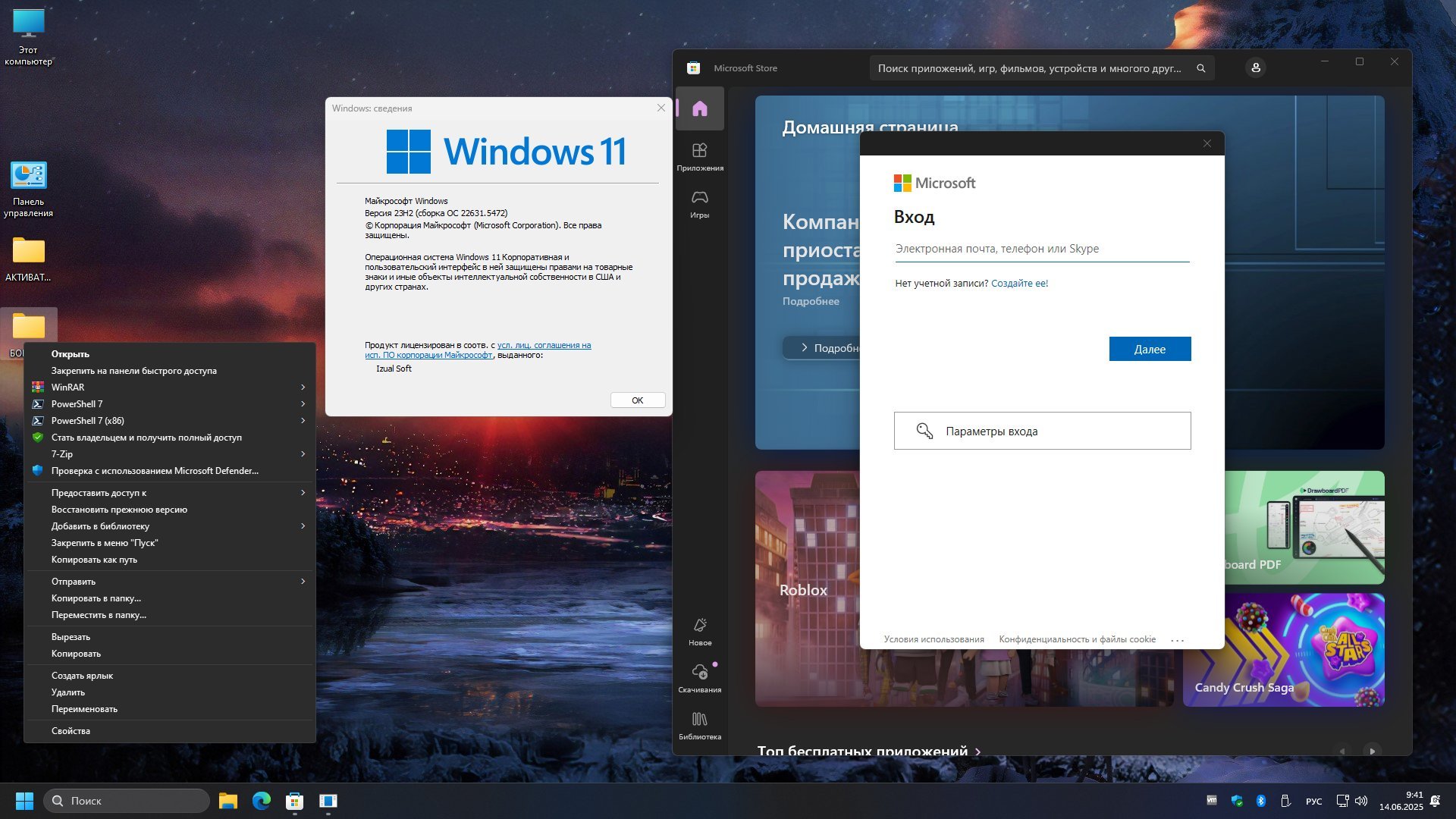Select Стать владельцем и получить полный доступ
Image resolution: width=1456 pixels, height=819 pixels.
click(x=170, y=438)
